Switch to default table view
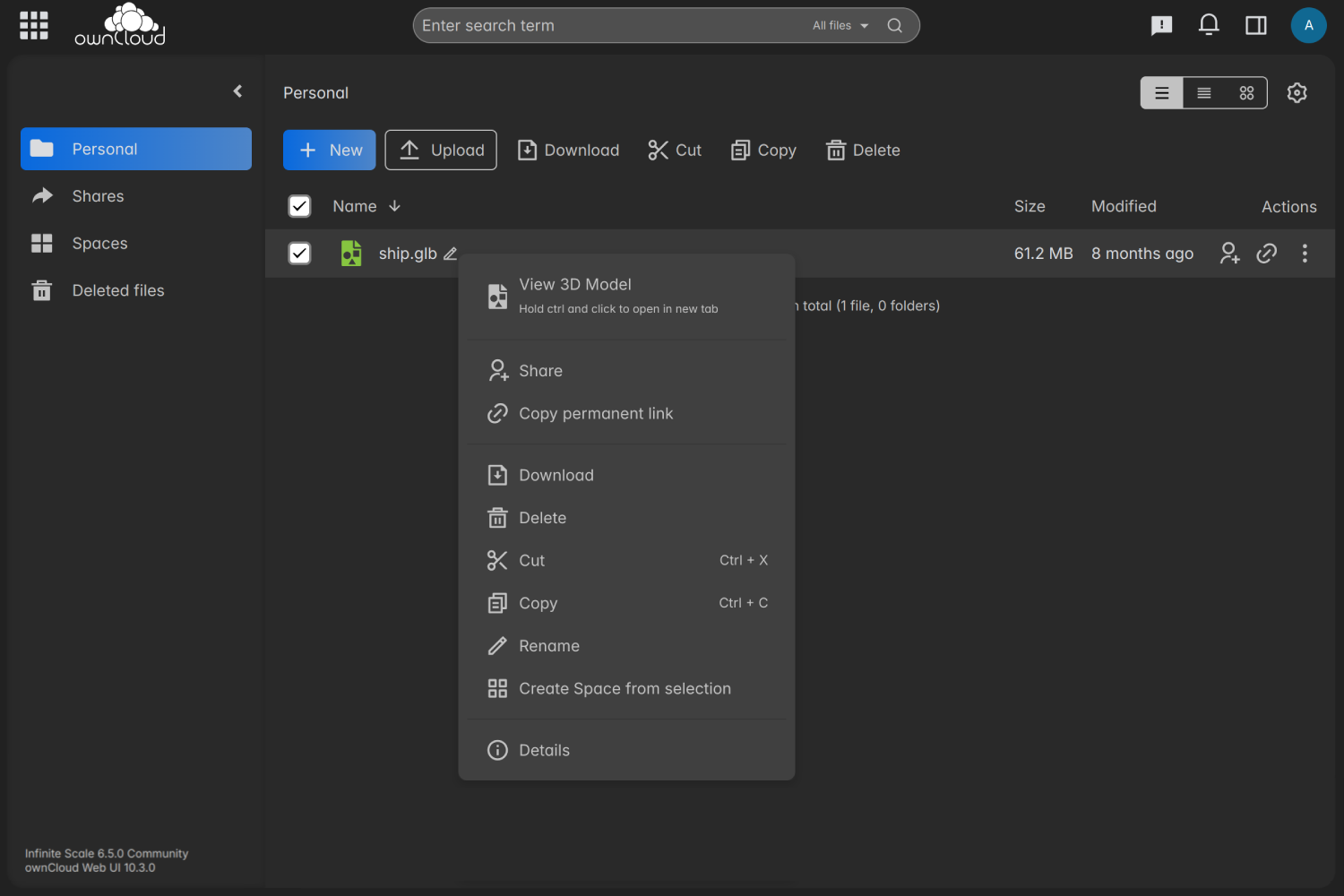Screen dimensions: 1344x896 tap(1161, 93)
